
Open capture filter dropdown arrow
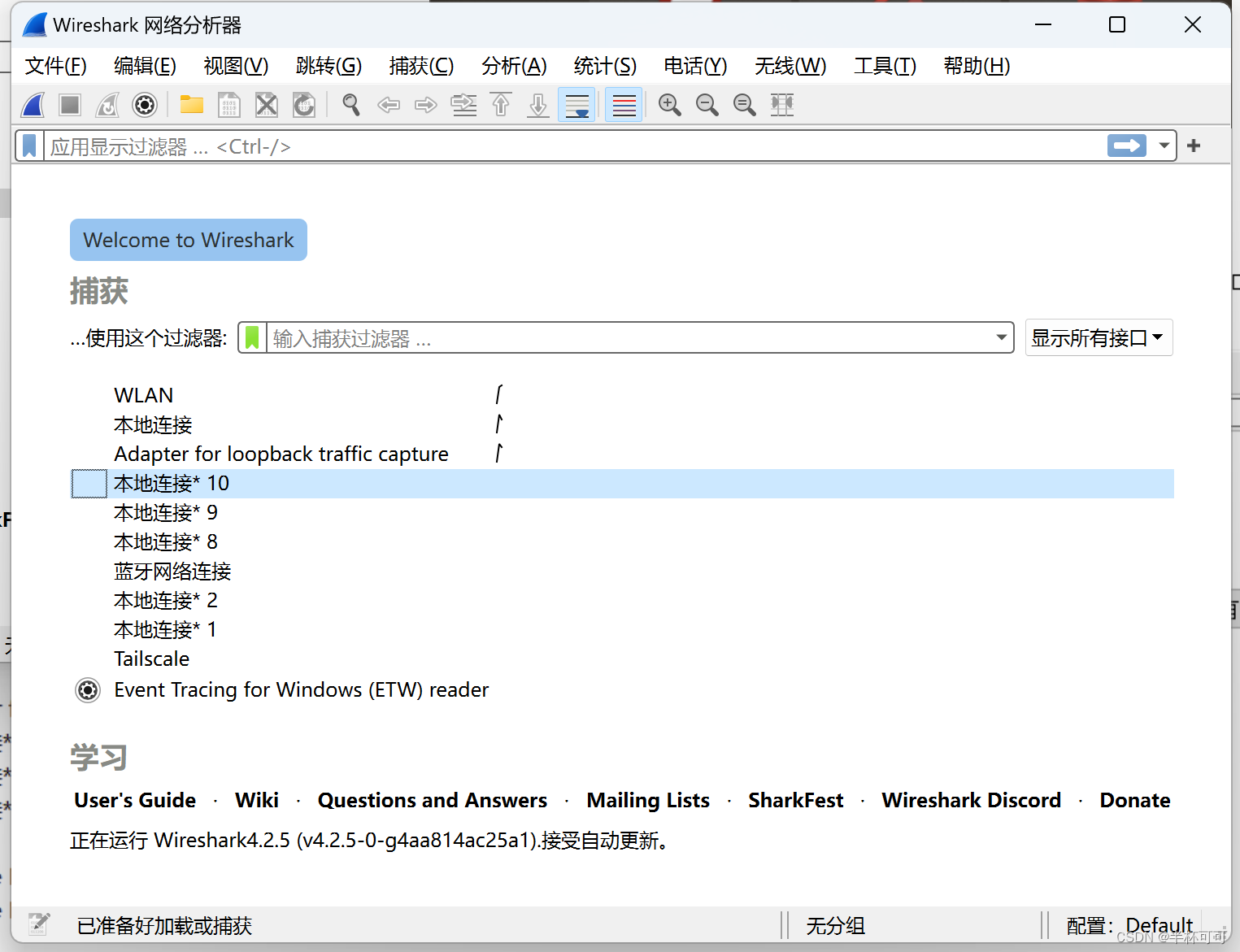[x=1002, y=337]
